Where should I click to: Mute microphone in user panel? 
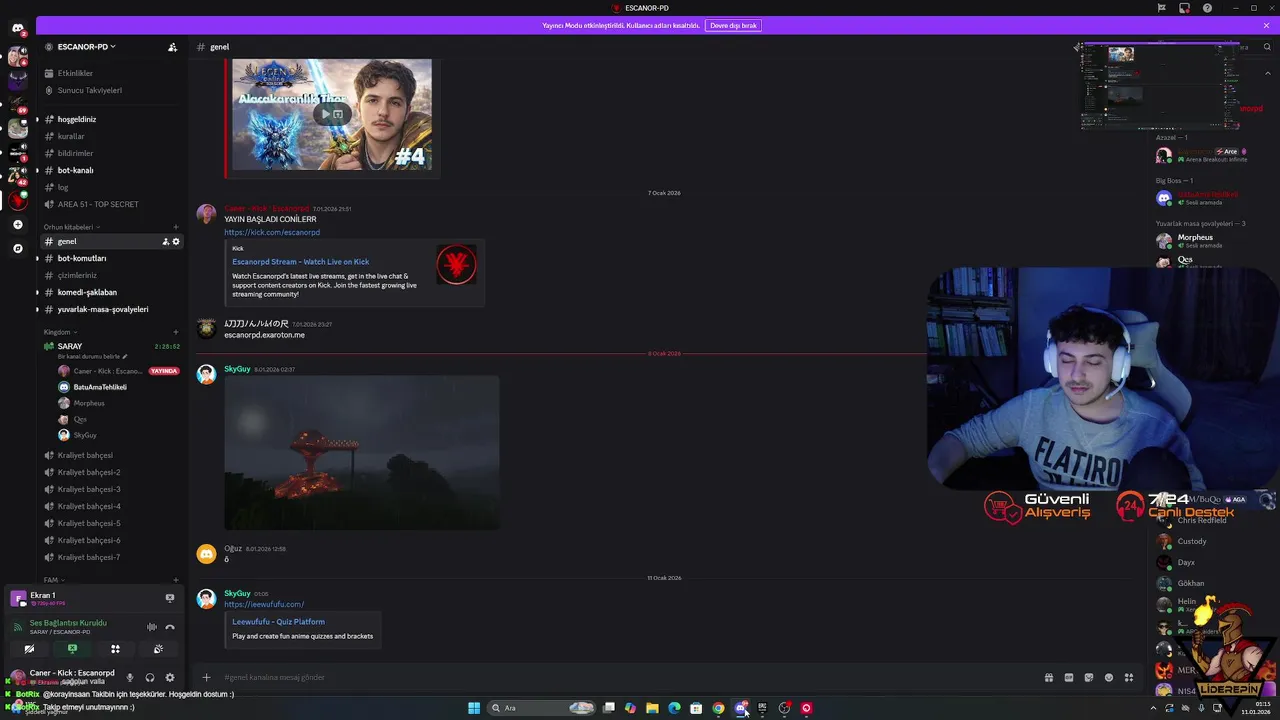[129, 678]
